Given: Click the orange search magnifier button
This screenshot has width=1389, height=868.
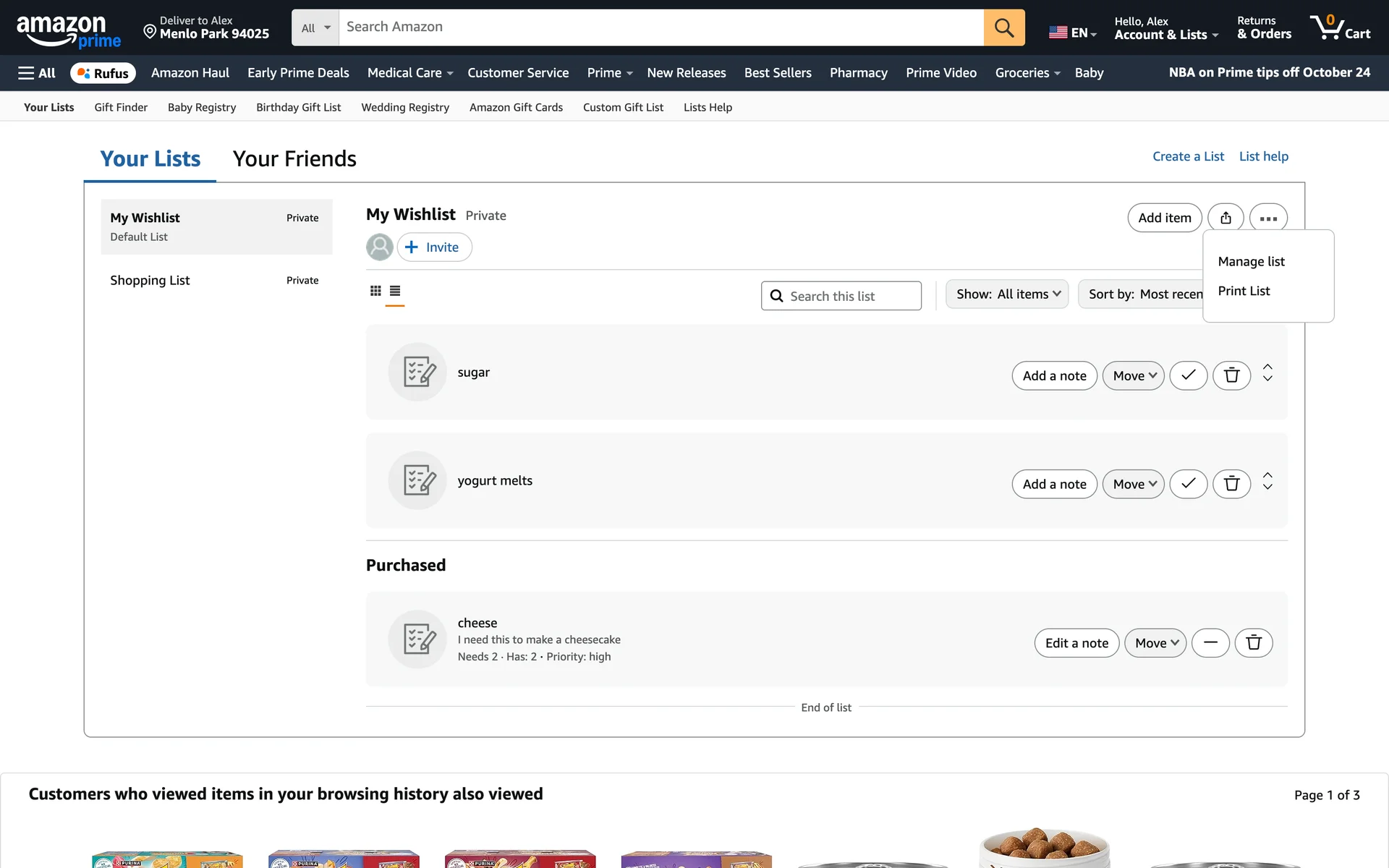Looking at the screenshot, I should coord(1003,27).
